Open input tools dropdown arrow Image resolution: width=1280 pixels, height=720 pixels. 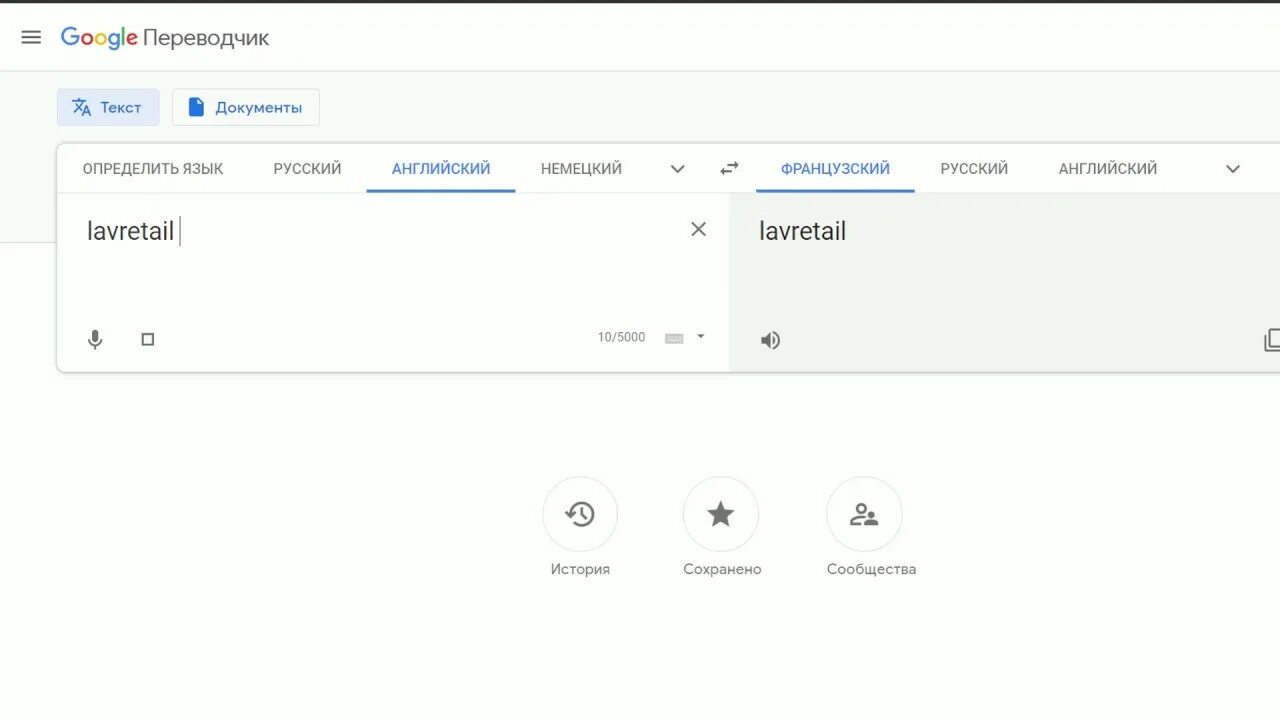(700, 337)
